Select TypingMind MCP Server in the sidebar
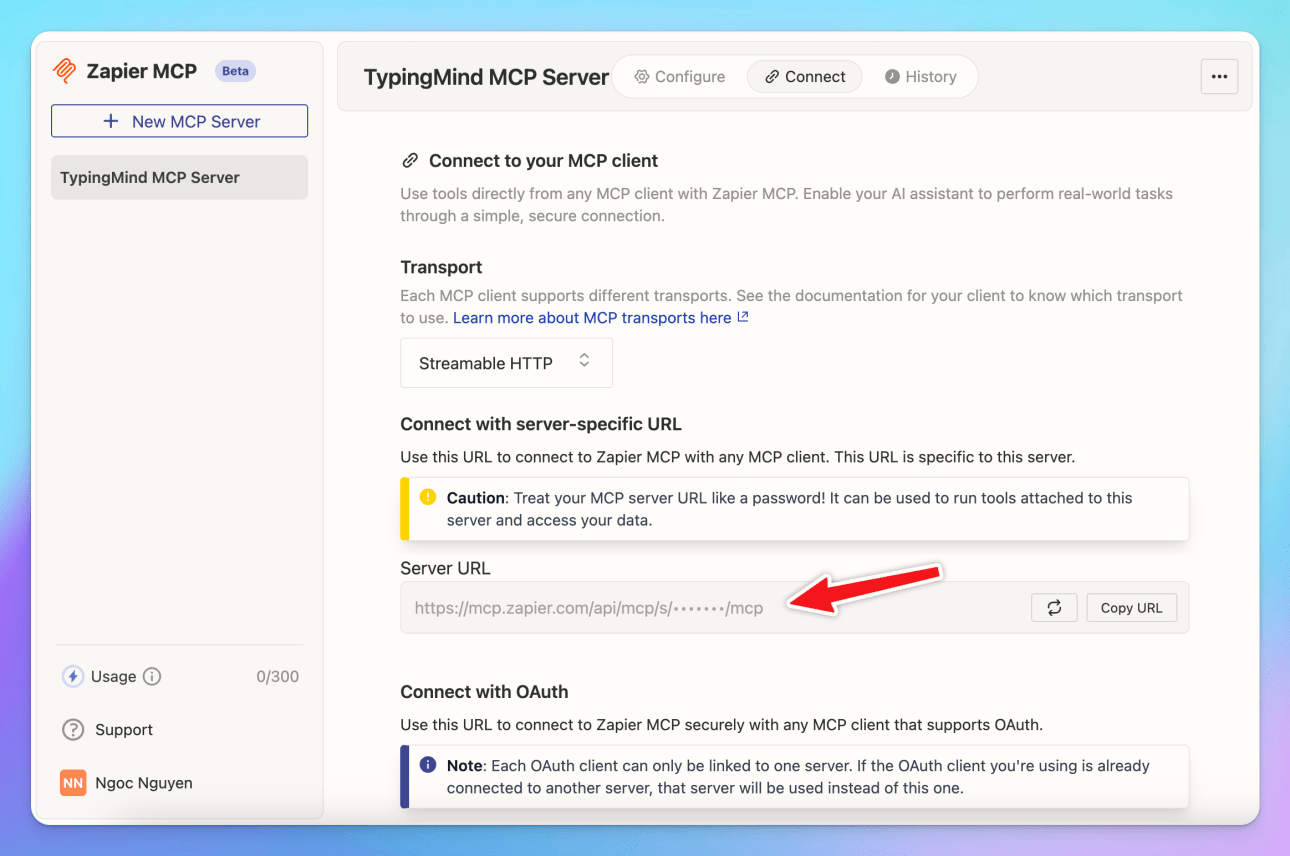The image size is (1290, 856). point(180,178)
